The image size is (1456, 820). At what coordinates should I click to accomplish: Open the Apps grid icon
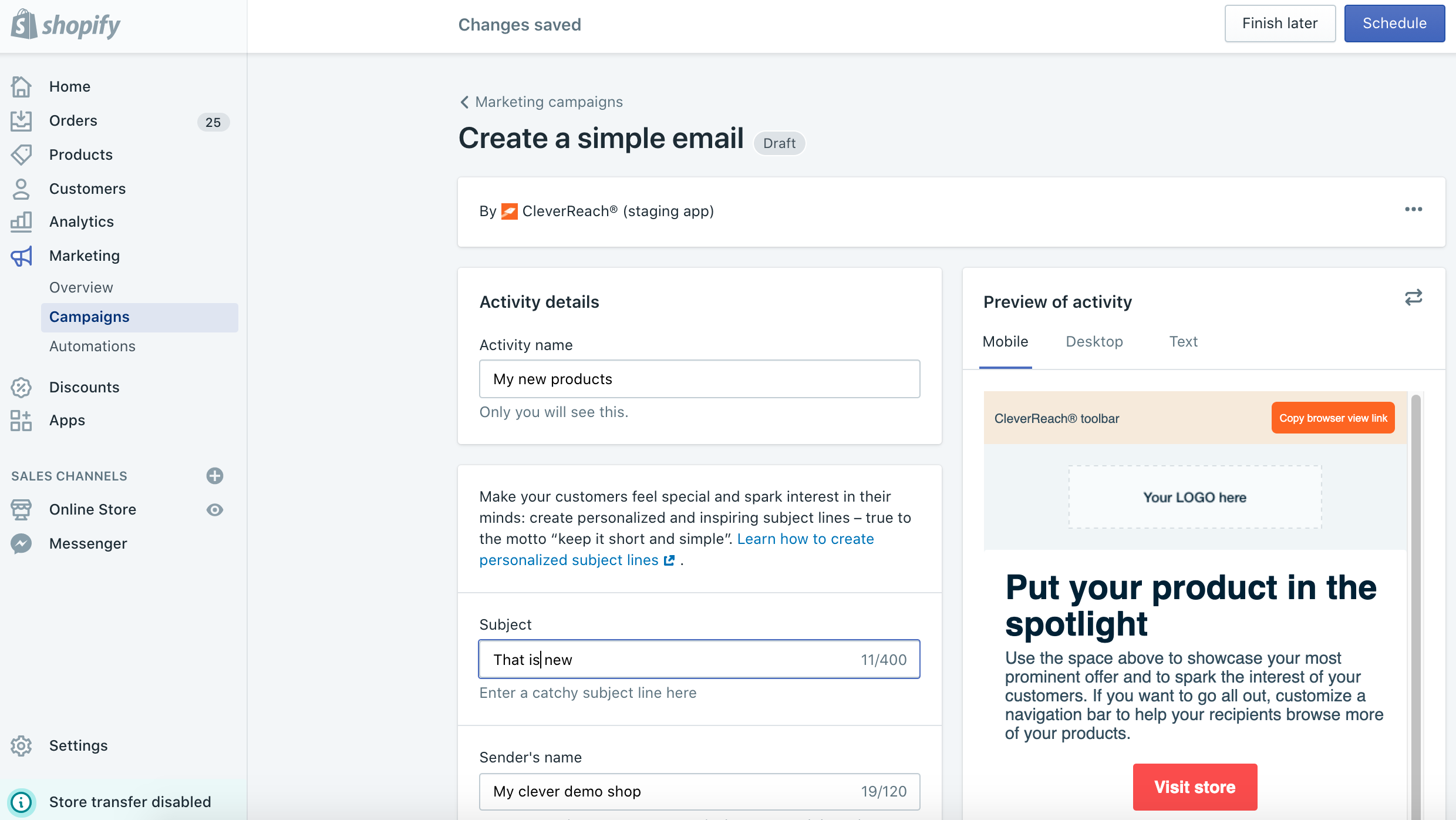(x=21, y=421)
